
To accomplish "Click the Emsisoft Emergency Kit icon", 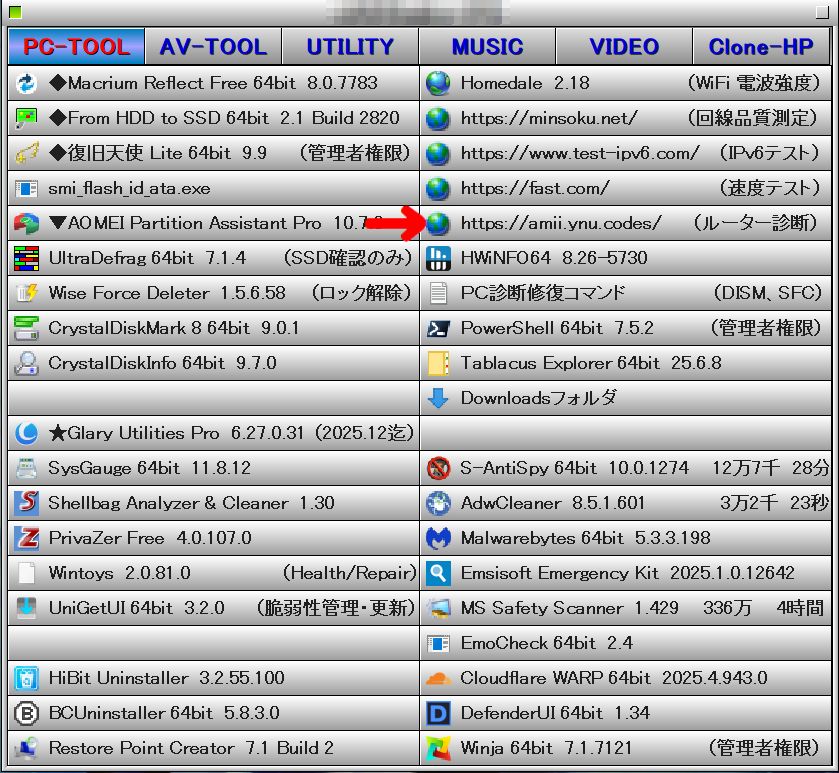I will [x=438, y=573].
